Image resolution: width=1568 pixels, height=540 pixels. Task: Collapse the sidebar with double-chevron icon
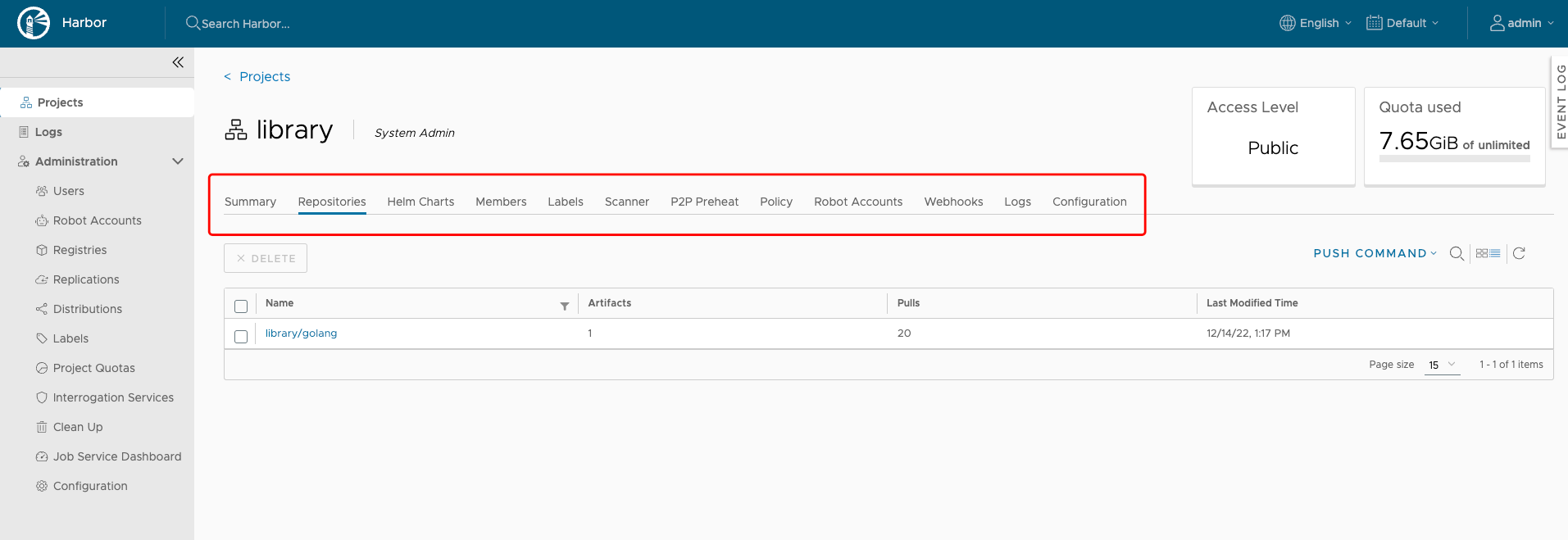pos(178,62)
